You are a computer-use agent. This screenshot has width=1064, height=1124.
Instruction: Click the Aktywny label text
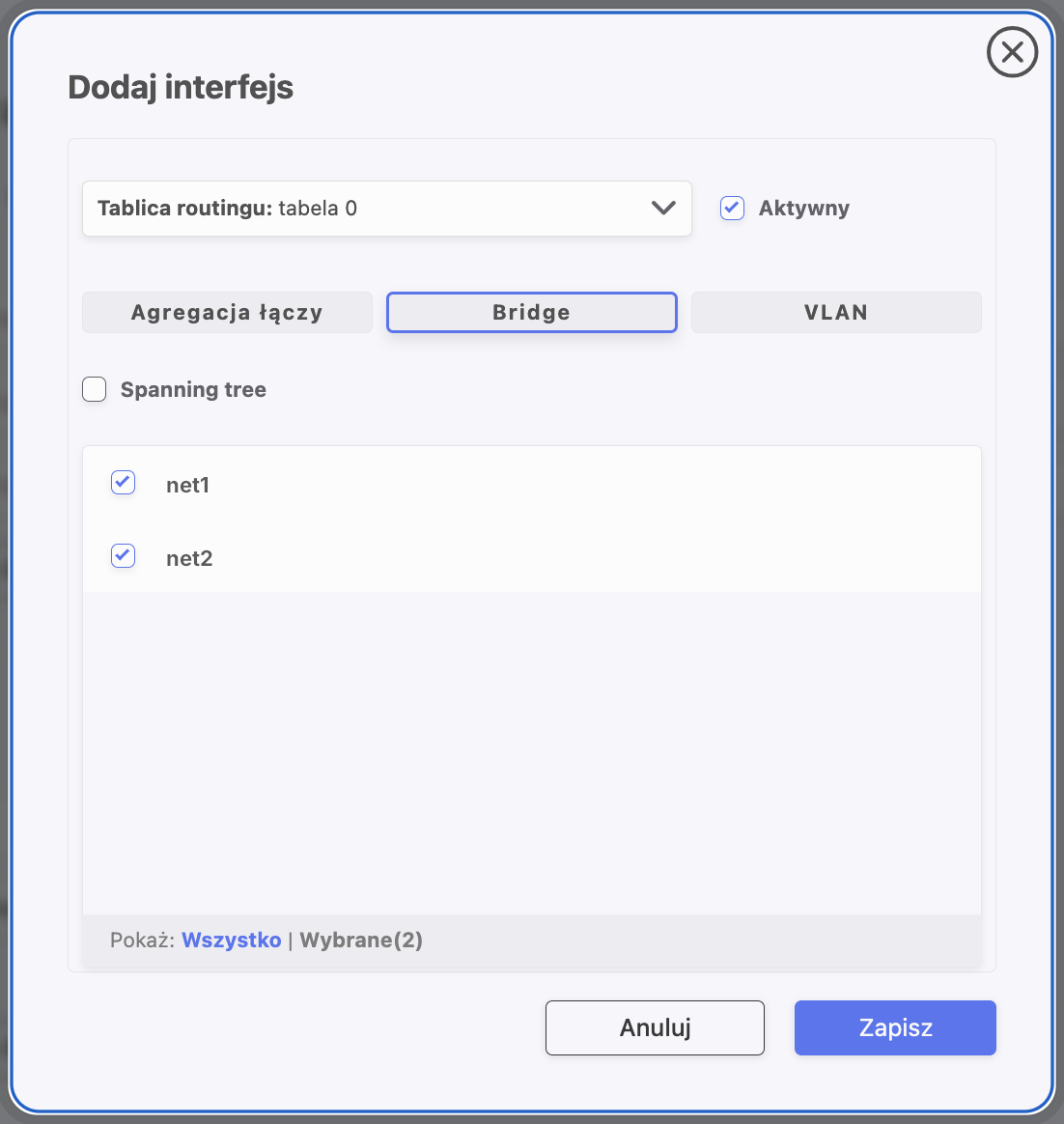coord(803,208)
